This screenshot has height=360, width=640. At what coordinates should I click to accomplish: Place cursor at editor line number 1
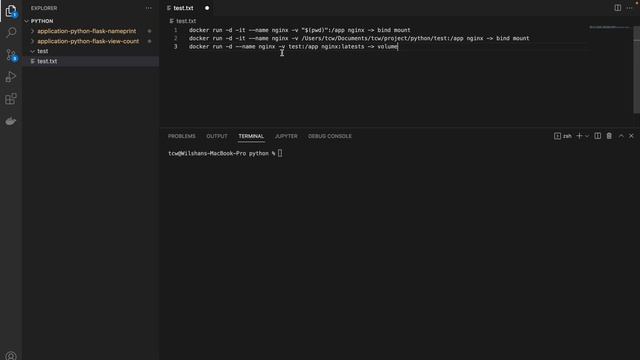[176, 30]
